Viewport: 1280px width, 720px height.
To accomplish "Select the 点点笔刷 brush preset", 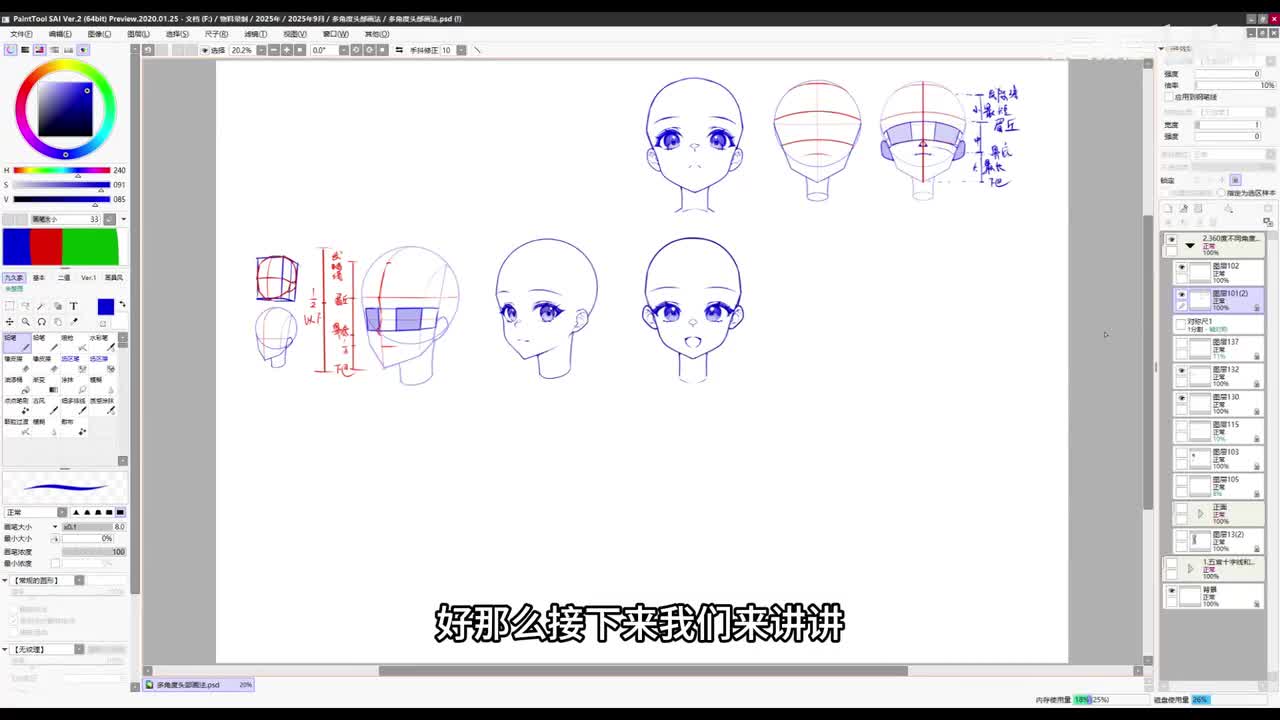I will click(17, 406).
